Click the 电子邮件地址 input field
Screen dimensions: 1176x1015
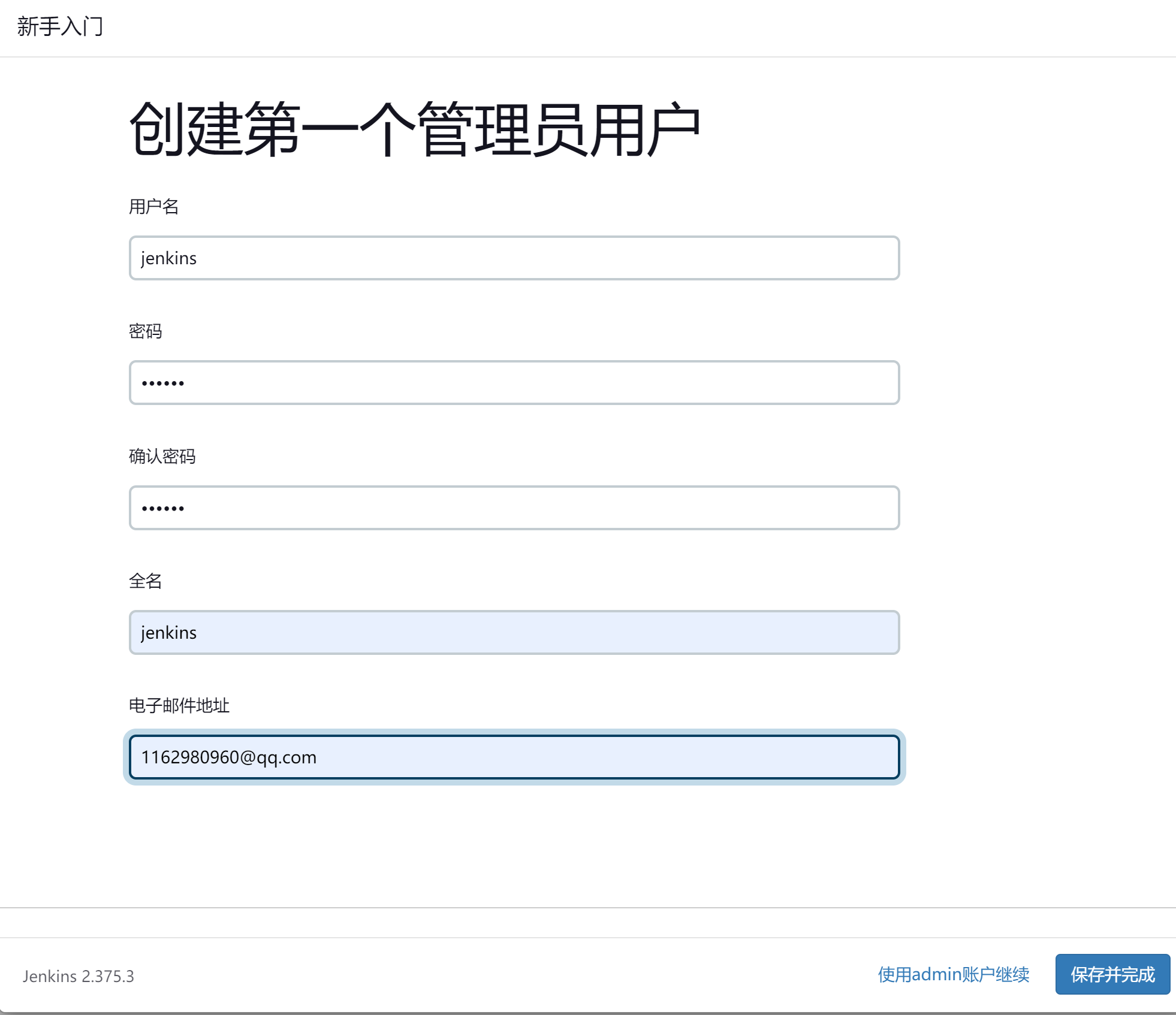click(514, 757)
